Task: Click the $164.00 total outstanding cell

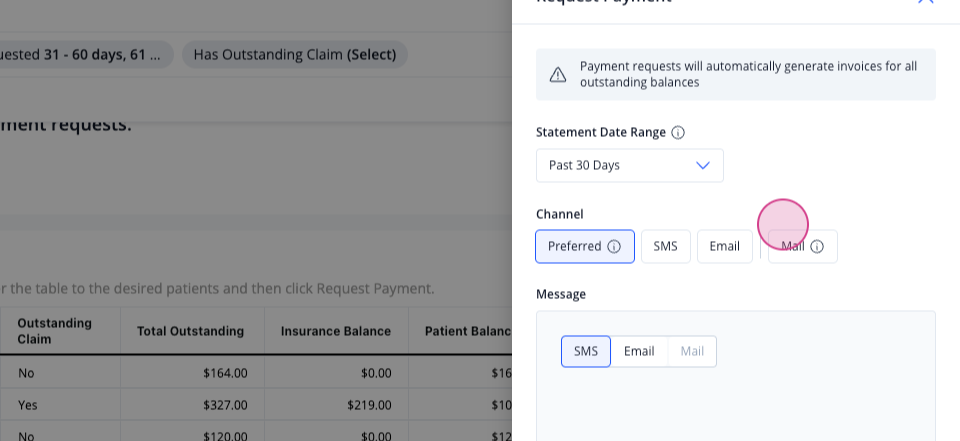Action: click(192, 373)
